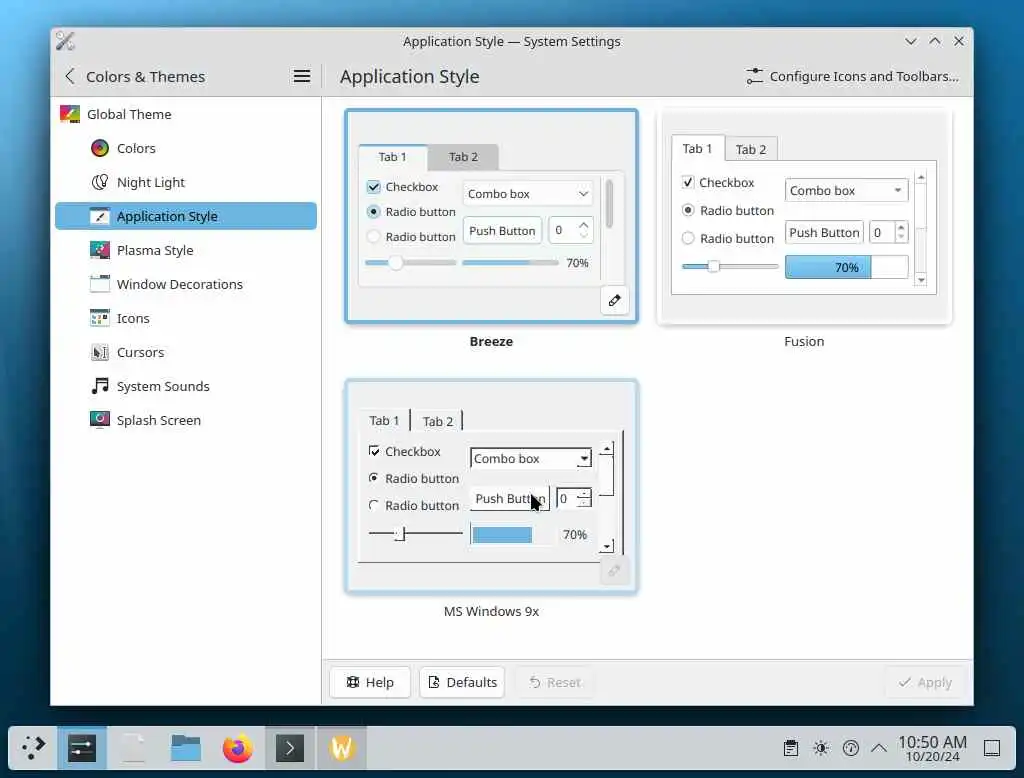Go back using Colors & Themes arrow
1024x778 pixels.
(70, 76)
